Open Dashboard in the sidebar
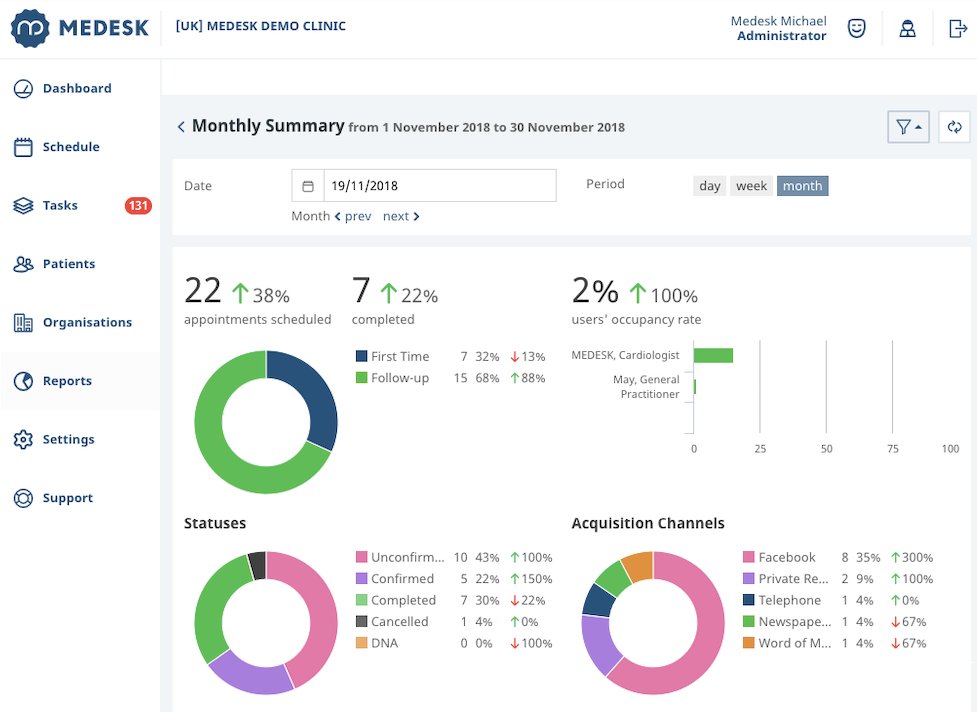 click(76, 89)
